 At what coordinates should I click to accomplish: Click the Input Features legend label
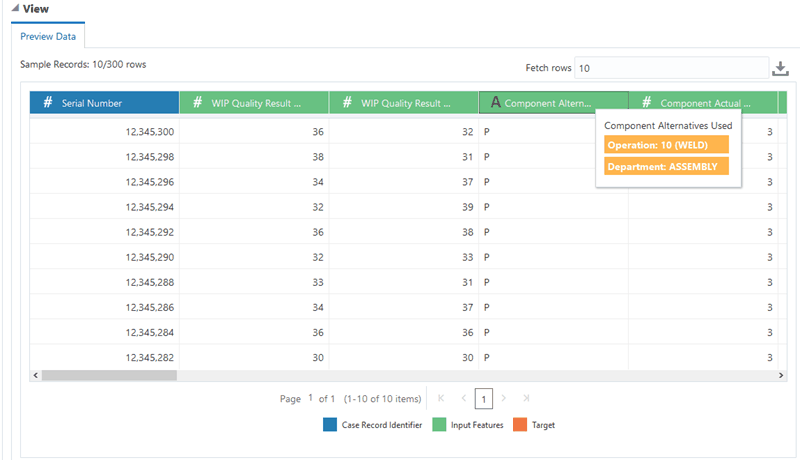(477, 425)
